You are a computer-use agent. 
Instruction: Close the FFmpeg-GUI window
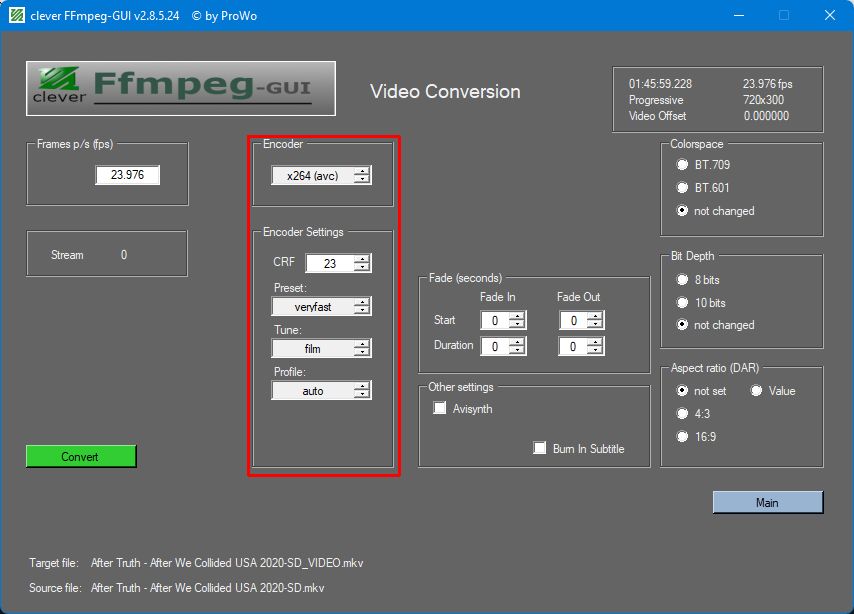click(829, 15)
